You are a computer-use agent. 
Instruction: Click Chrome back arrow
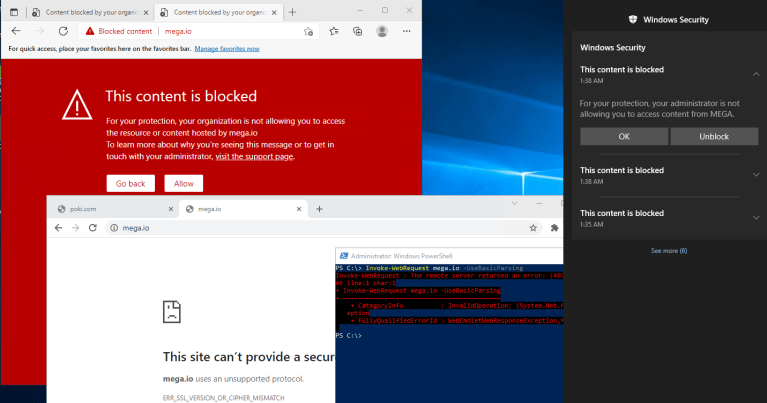pyautogui.click(x=58, y=228)
